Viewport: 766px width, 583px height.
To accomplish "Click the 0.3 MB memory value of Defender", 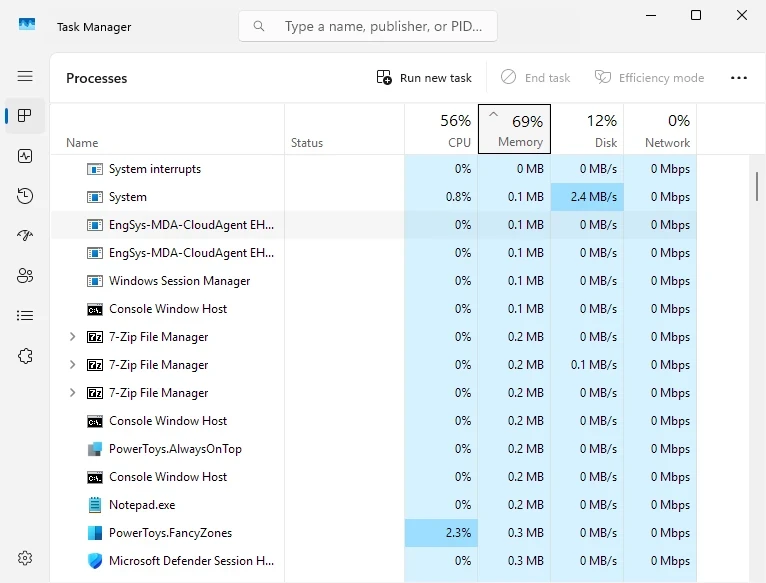I will (526, 561).
